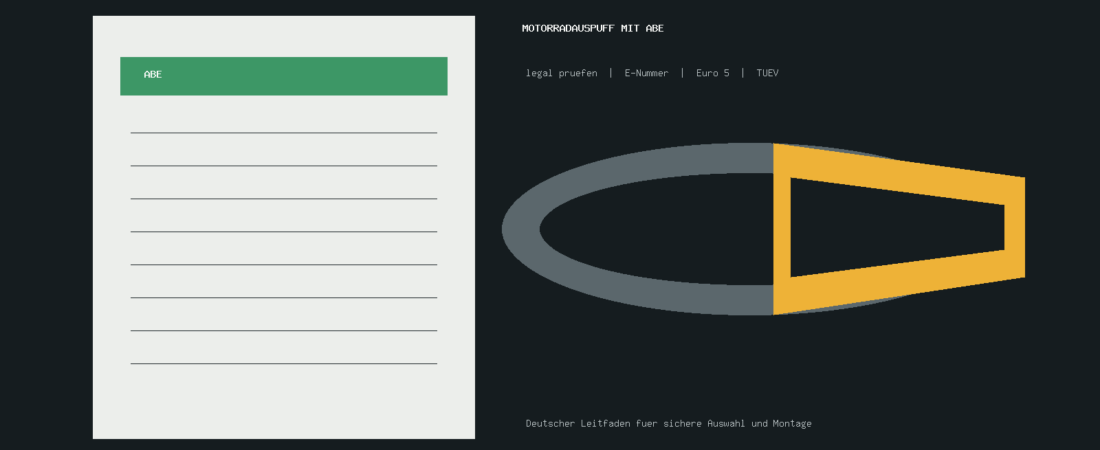Select the "E-Nummer" item

click(x=646, y=73)
